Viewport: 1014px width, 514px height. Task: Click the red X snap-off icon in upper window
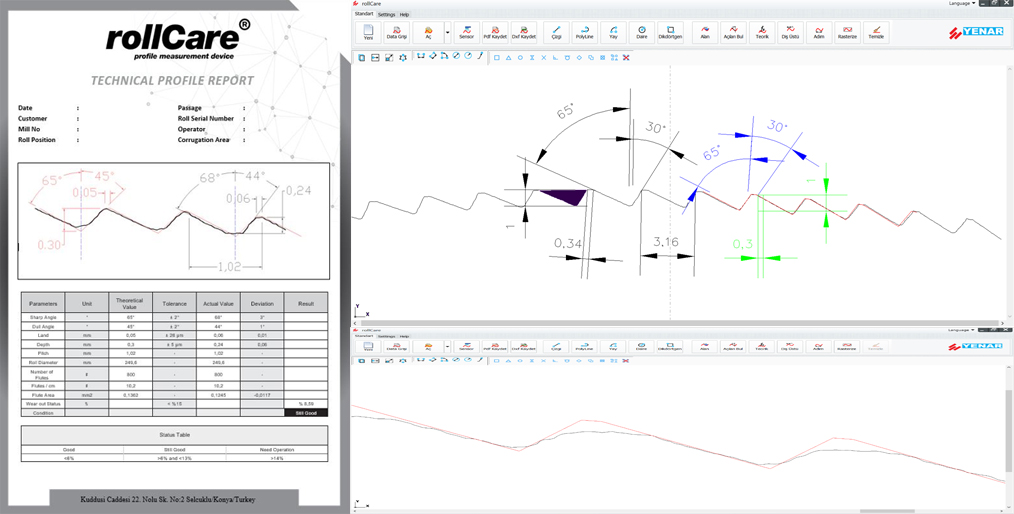(x=625, y=58)
